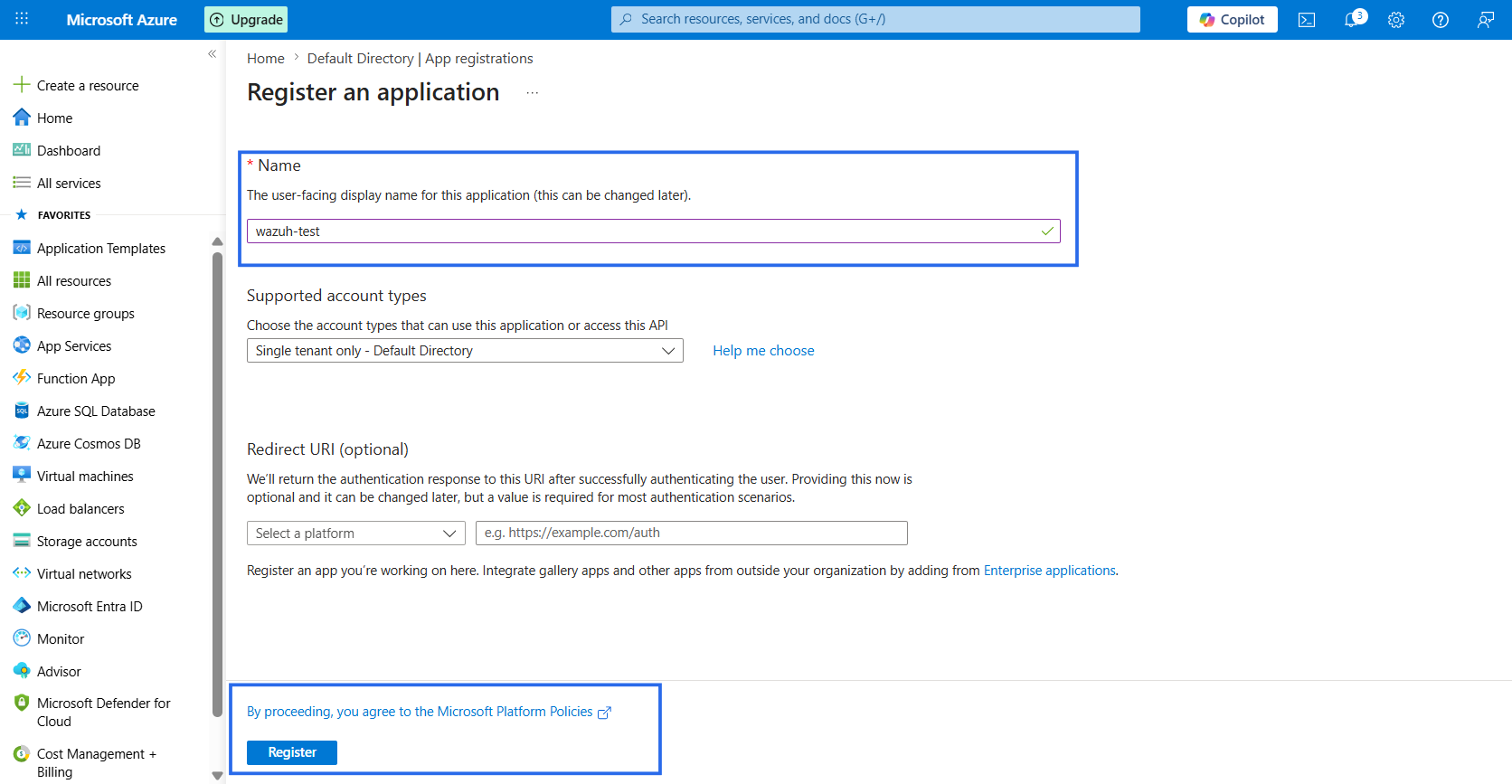Click the sidebar vertical scrollbar thumb
Viewport: 1512px width, 784px height.
coord(217,484)
